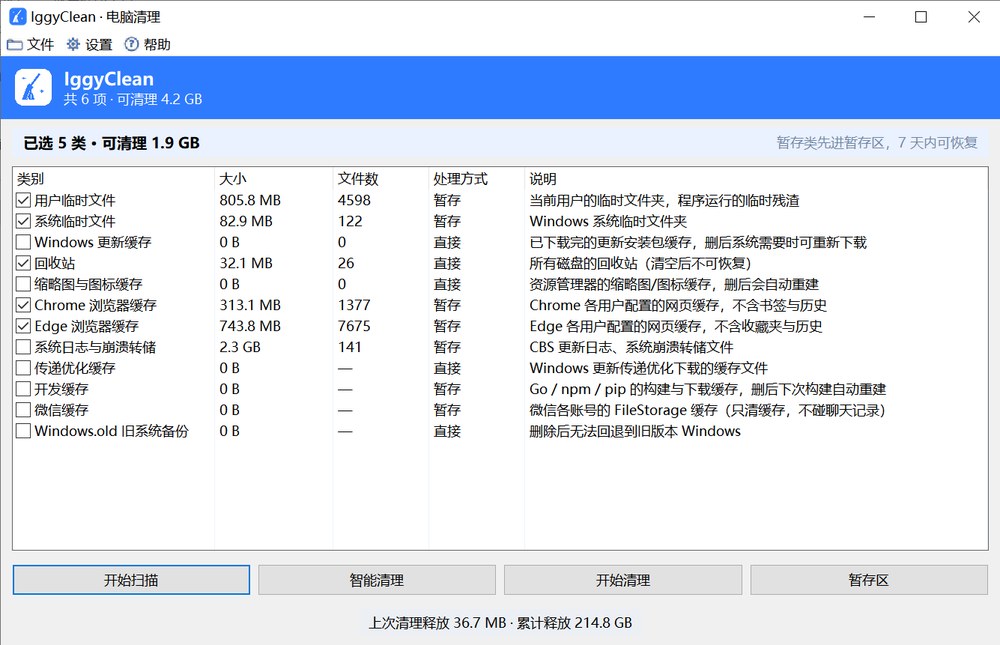Viewport: 1000px width, 645px height.
Task: Minimize the IggyClean window
Action: click(869, 17)
